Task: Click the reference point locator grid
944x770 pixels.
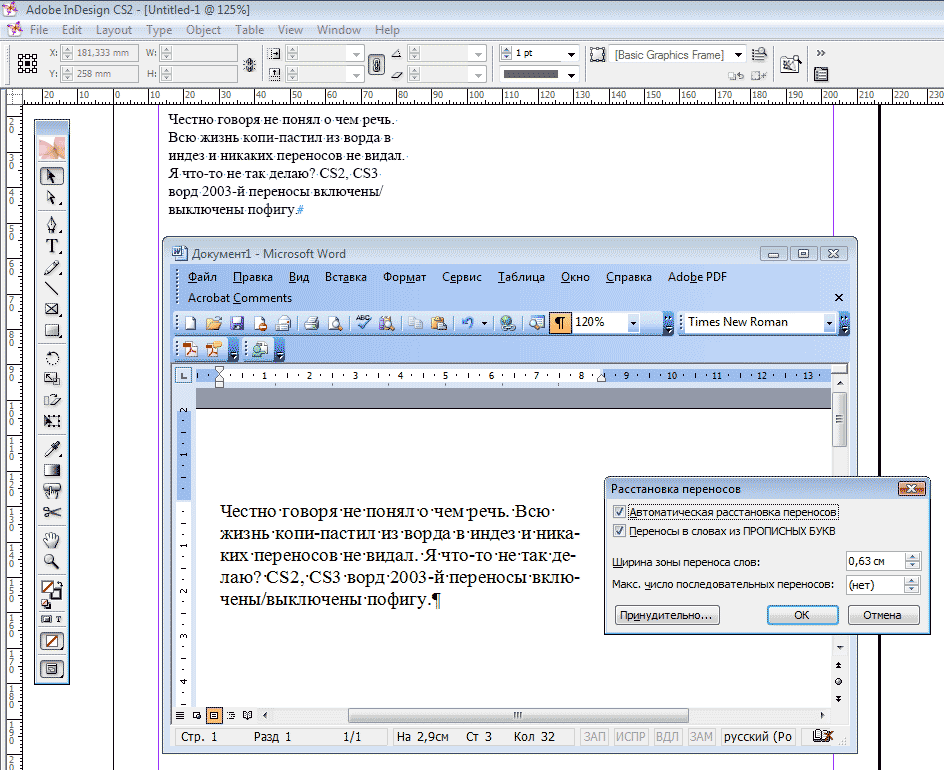Action: tap(27, 63)
